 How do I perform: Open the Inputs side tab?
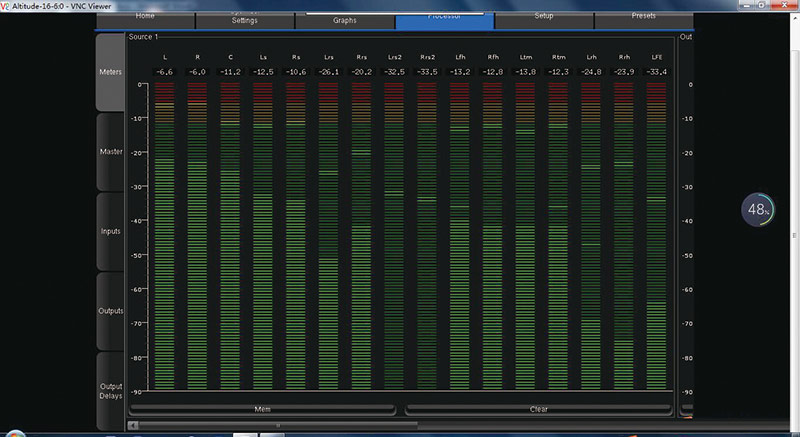tap(110, 232)
